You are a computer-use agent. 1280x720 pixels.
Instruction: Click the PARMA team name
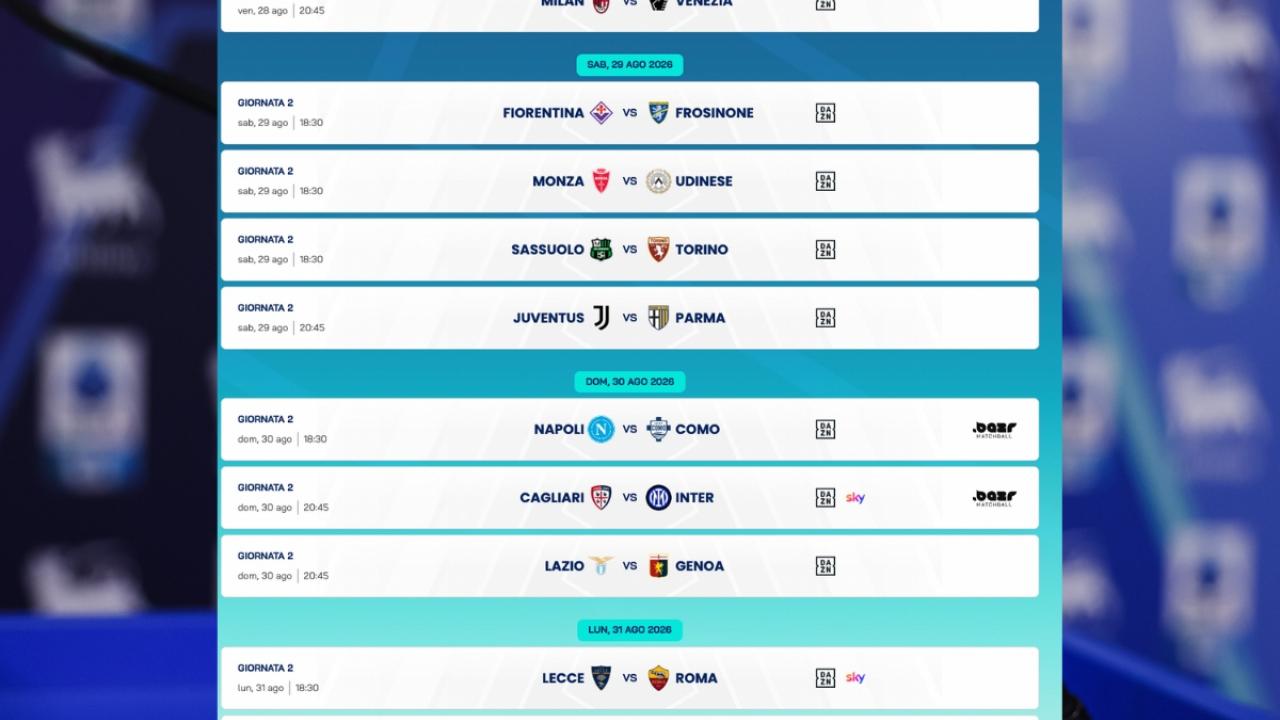(700, 318)
